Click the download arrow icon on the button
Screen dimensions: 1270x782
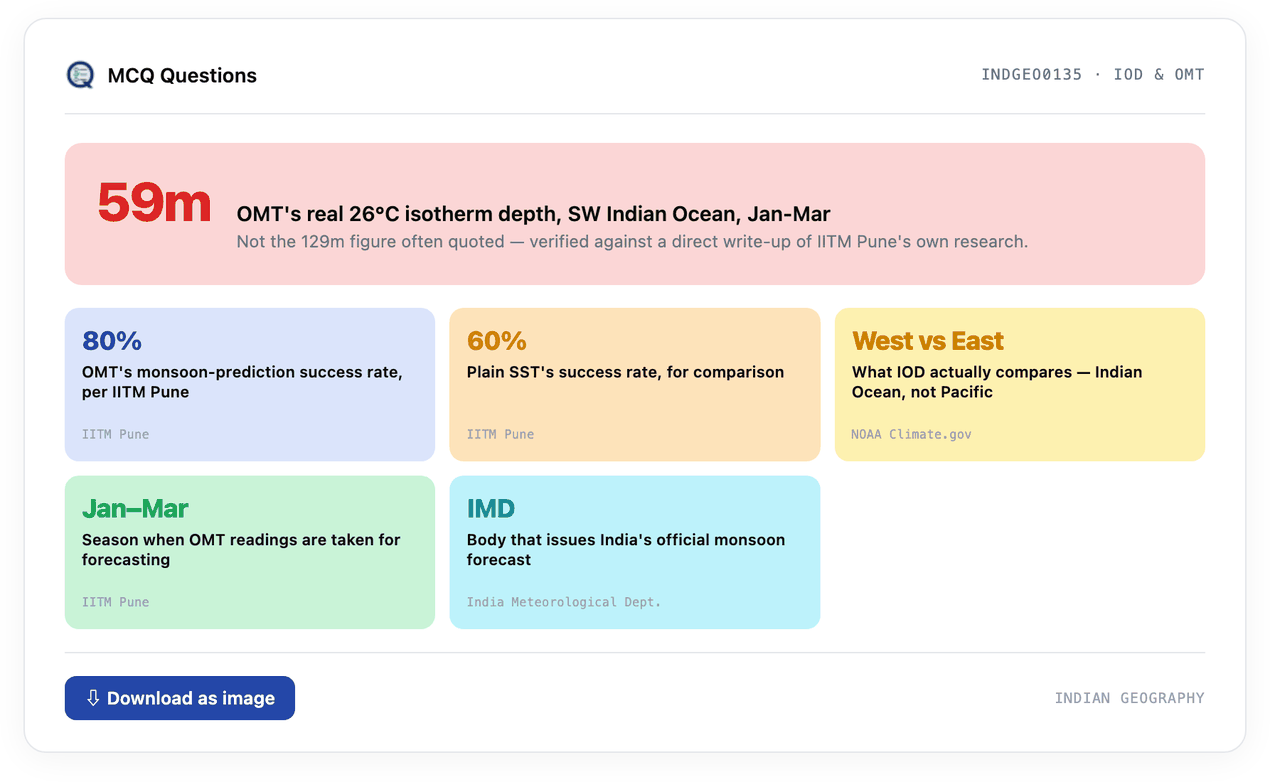click(x=93, y=698)
